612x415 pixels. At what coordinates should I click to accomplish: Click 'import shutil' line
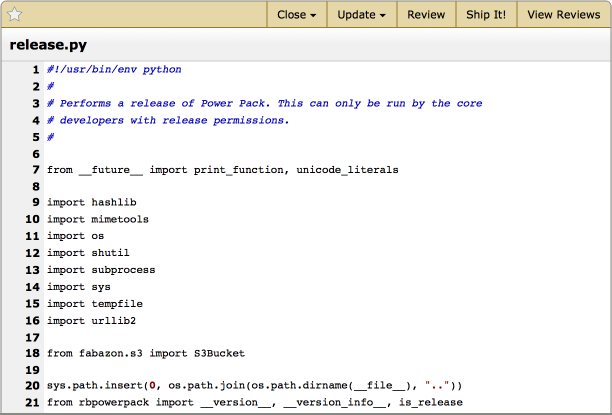(x=88, y=253)
